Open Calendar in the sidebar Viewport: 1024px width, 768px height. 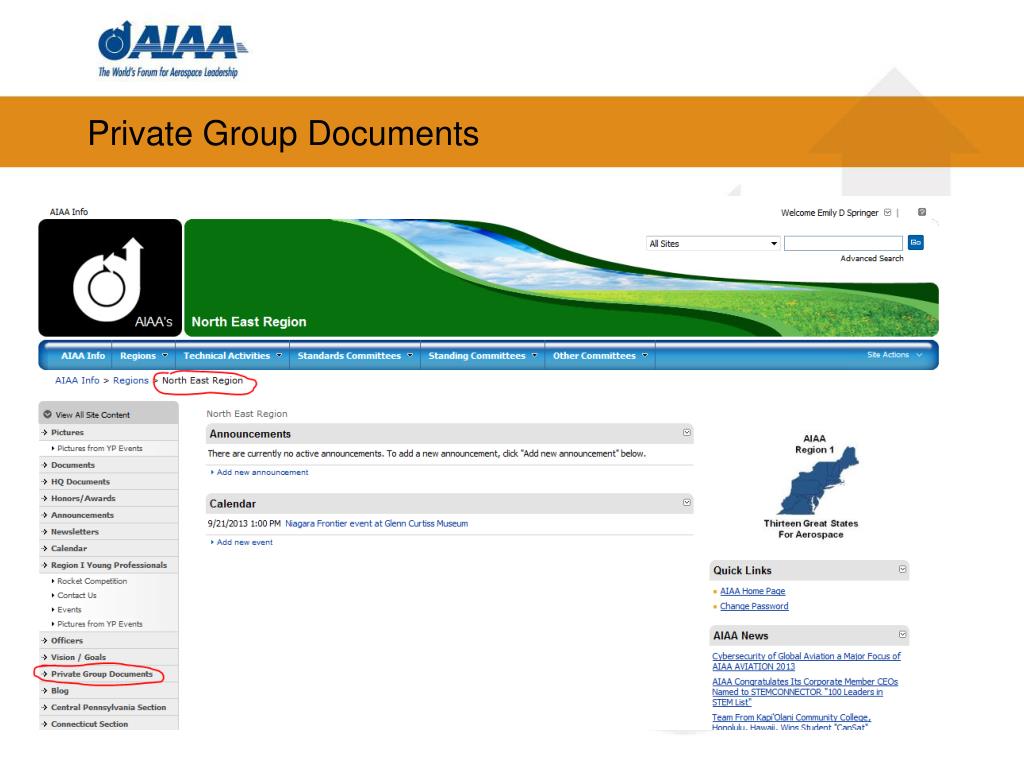point(69,549)
